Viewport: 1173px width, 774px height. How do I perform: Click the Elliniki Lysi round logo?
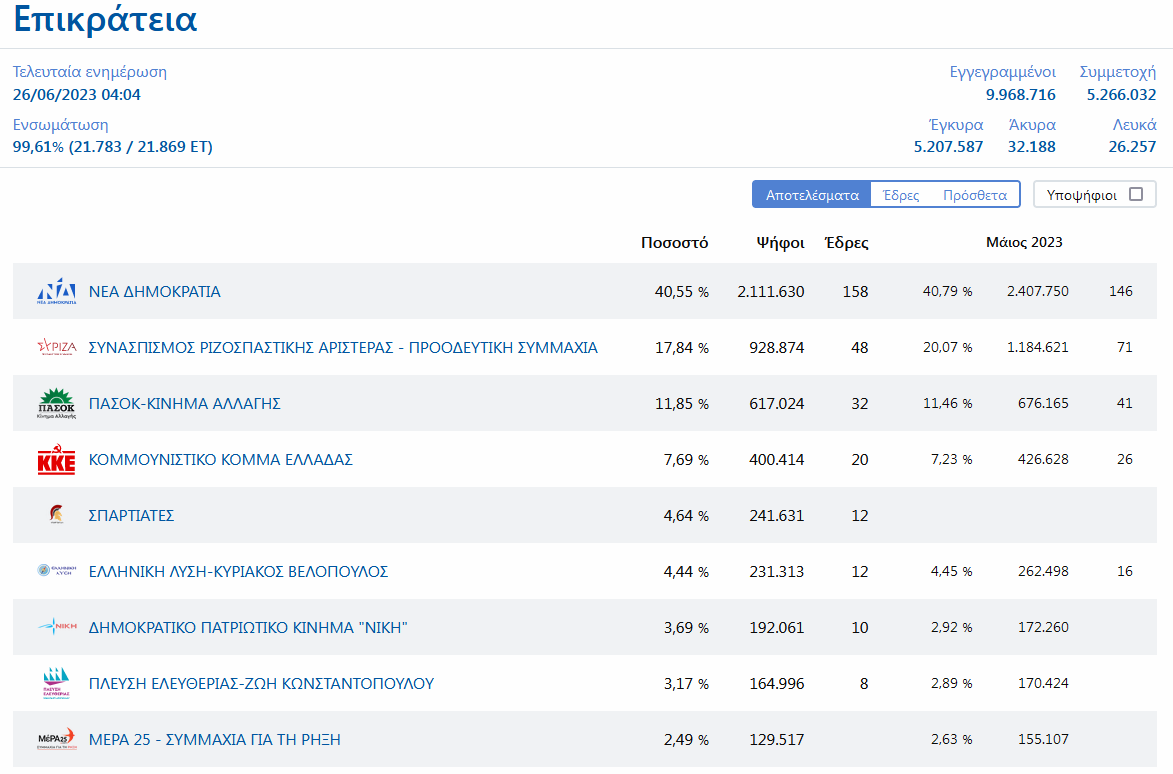56,571
